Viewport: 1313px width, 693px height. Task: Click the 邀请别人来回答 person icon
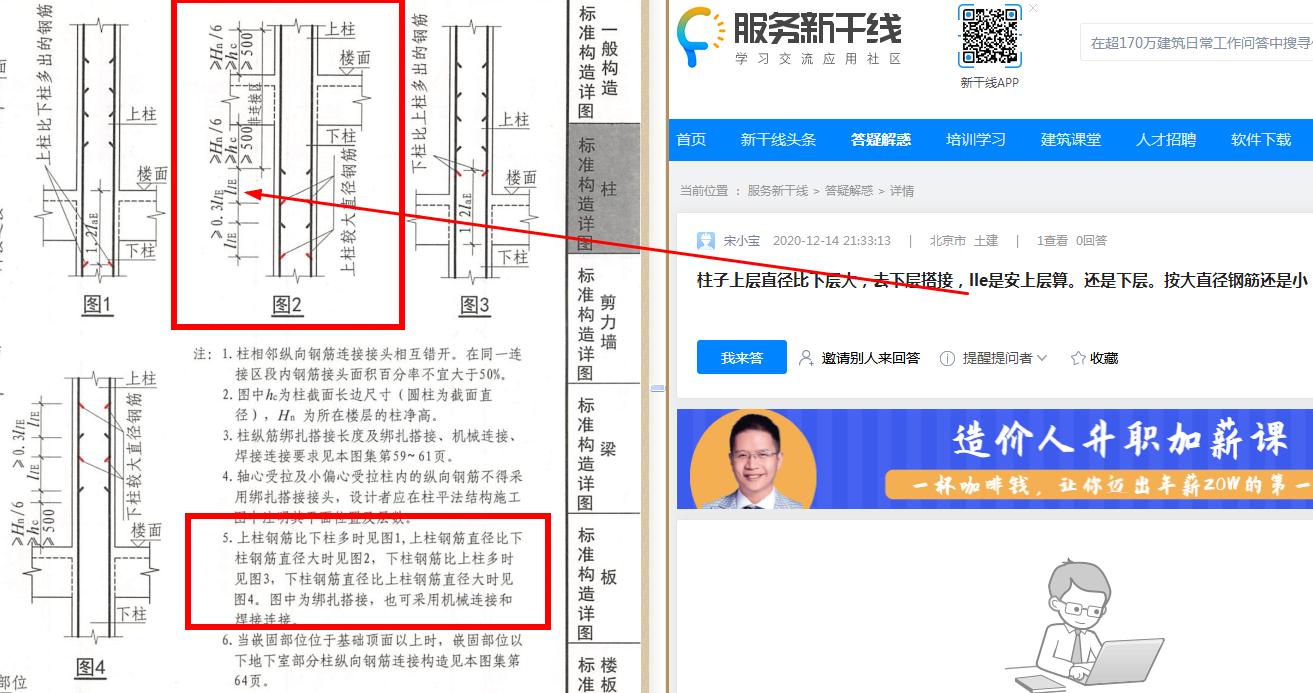[x=806, y=358]
